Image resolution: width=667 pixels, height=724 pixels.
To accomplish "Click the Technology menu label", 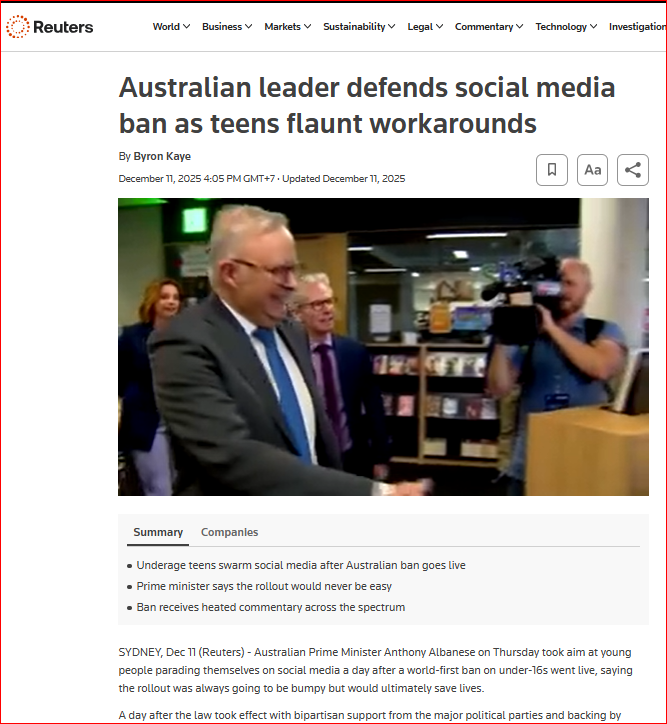I will pos(561,27).
